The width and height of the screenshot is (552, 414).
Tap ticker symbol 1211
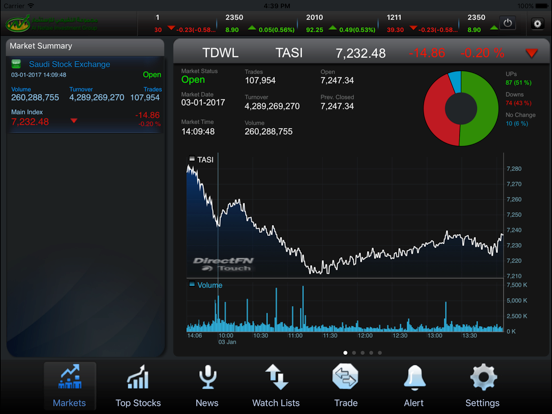[x=394, y=17]
